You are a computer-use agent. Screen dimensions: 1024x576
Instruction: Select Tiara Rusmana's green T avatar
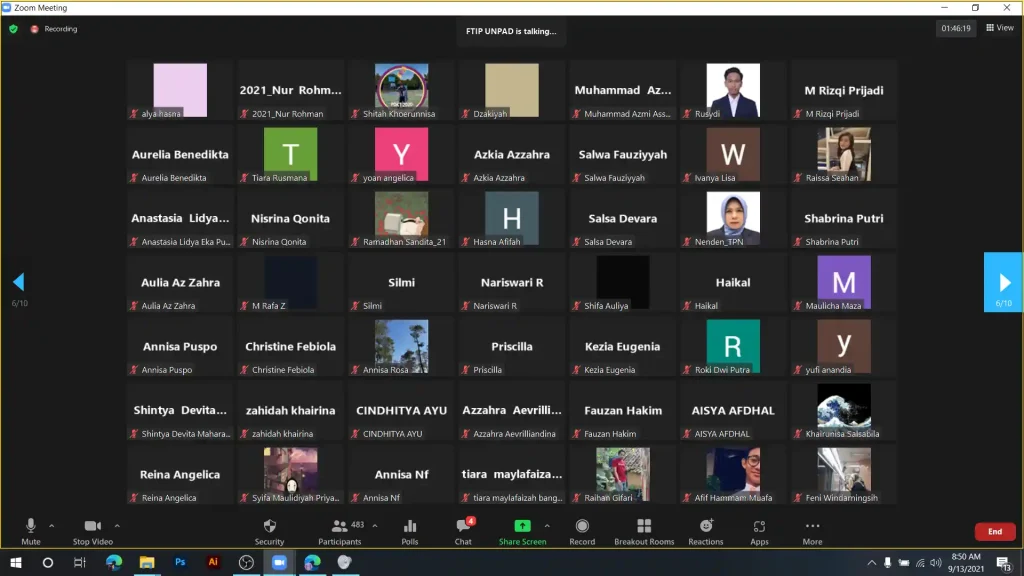pyautogui.click(x=291, y=154)
